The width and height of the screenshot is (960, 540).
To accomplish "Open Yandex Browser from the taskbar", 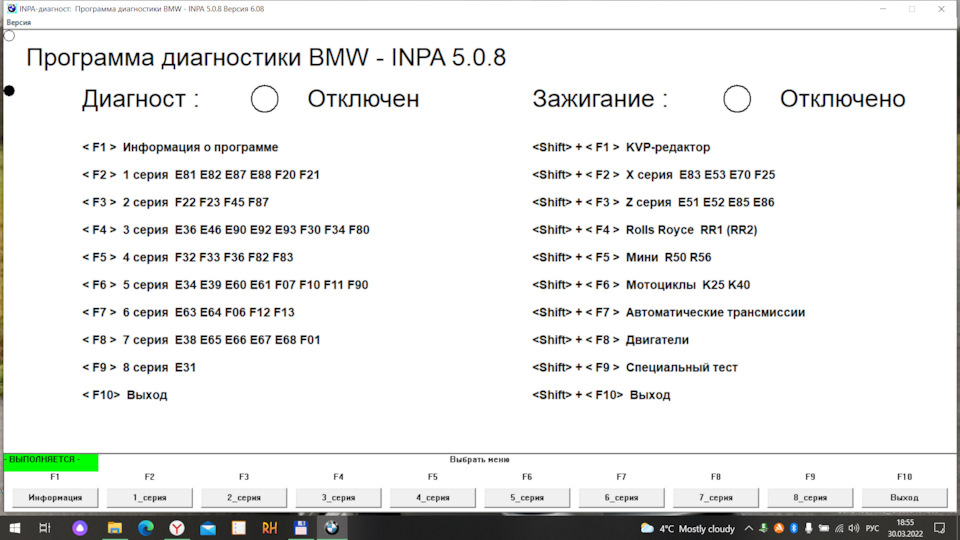I will [177, 528].
